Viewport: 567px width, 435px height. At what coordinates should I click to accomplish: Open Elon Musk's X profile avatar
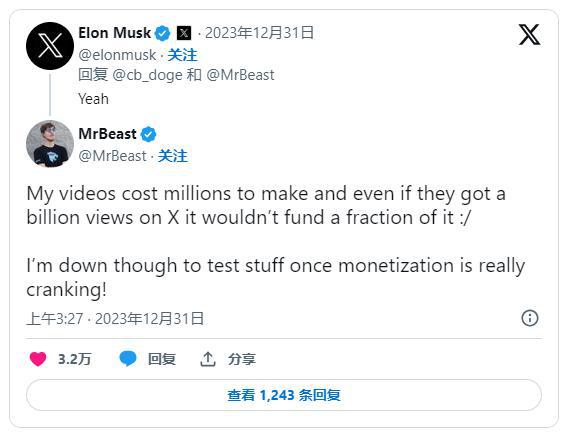pos(50,46)
